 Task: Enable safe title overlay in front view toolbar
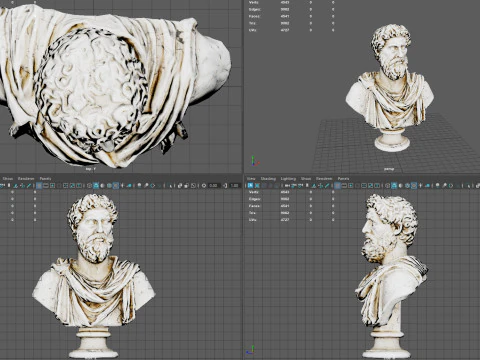[79, 185]
